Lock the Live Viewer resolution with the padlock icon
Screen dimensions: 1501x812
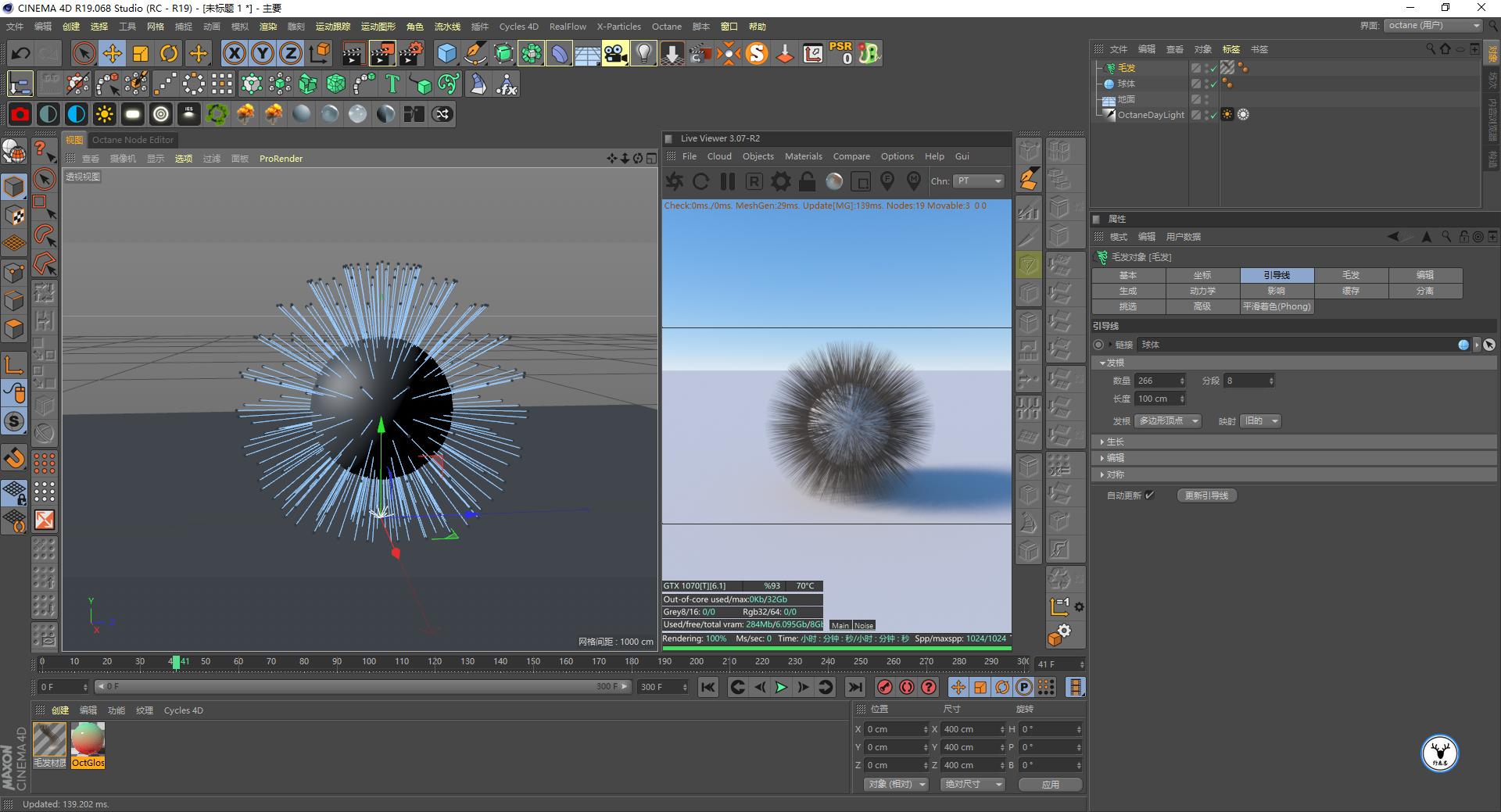coord(806,181)
